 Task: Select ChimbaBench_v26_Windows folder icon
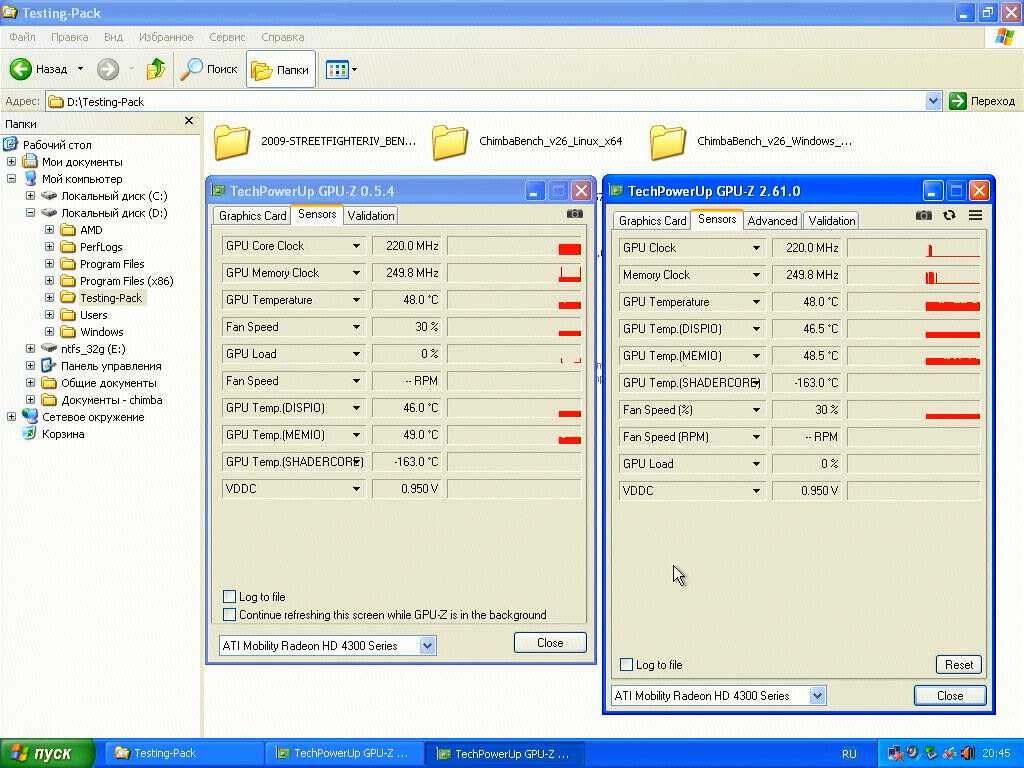point(667,142)
